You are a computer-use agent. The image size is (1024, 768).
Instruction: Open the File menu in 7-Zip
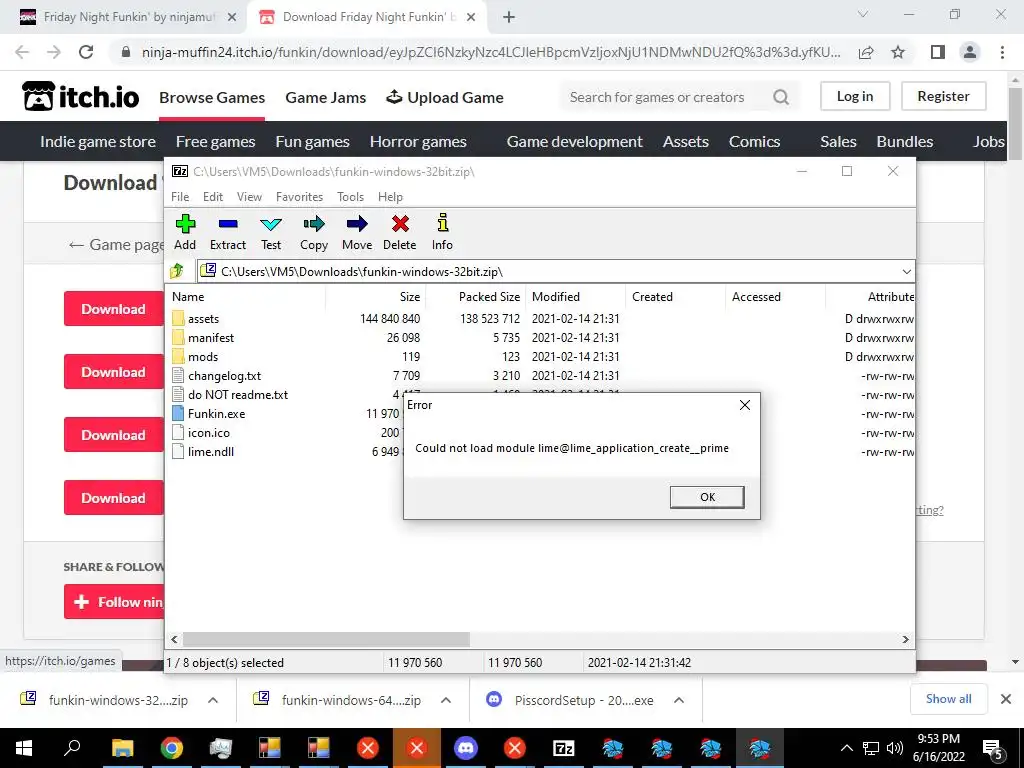180,197
